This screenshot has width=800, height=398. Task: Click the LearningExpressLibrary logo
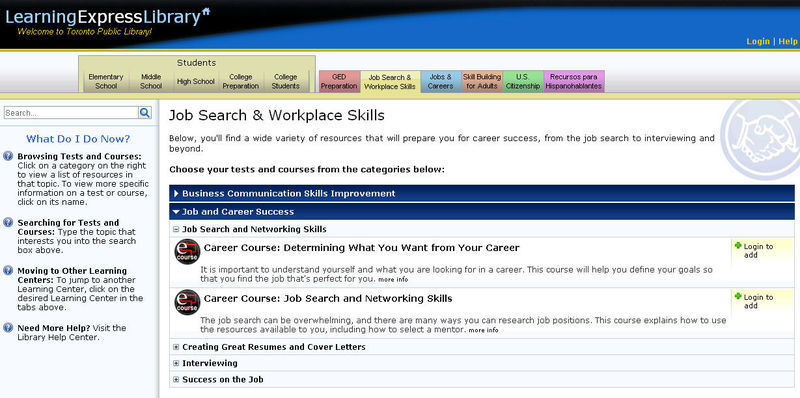pos(108,17)
